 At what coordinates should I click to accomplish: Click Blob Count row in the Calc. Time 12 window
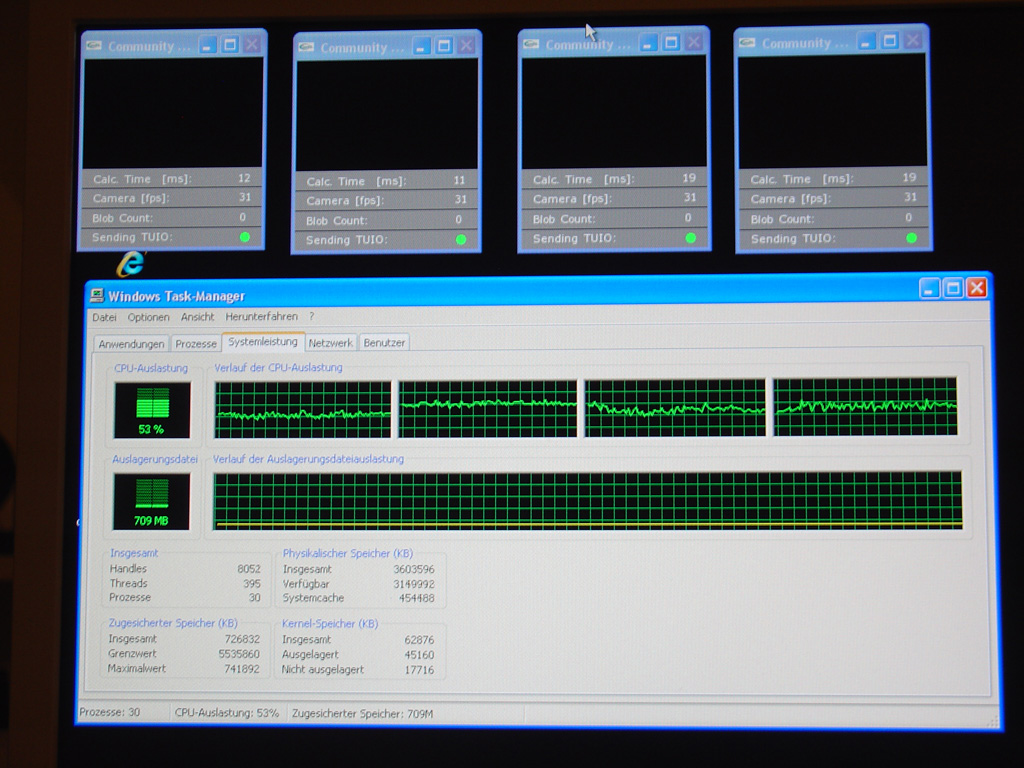170,217
